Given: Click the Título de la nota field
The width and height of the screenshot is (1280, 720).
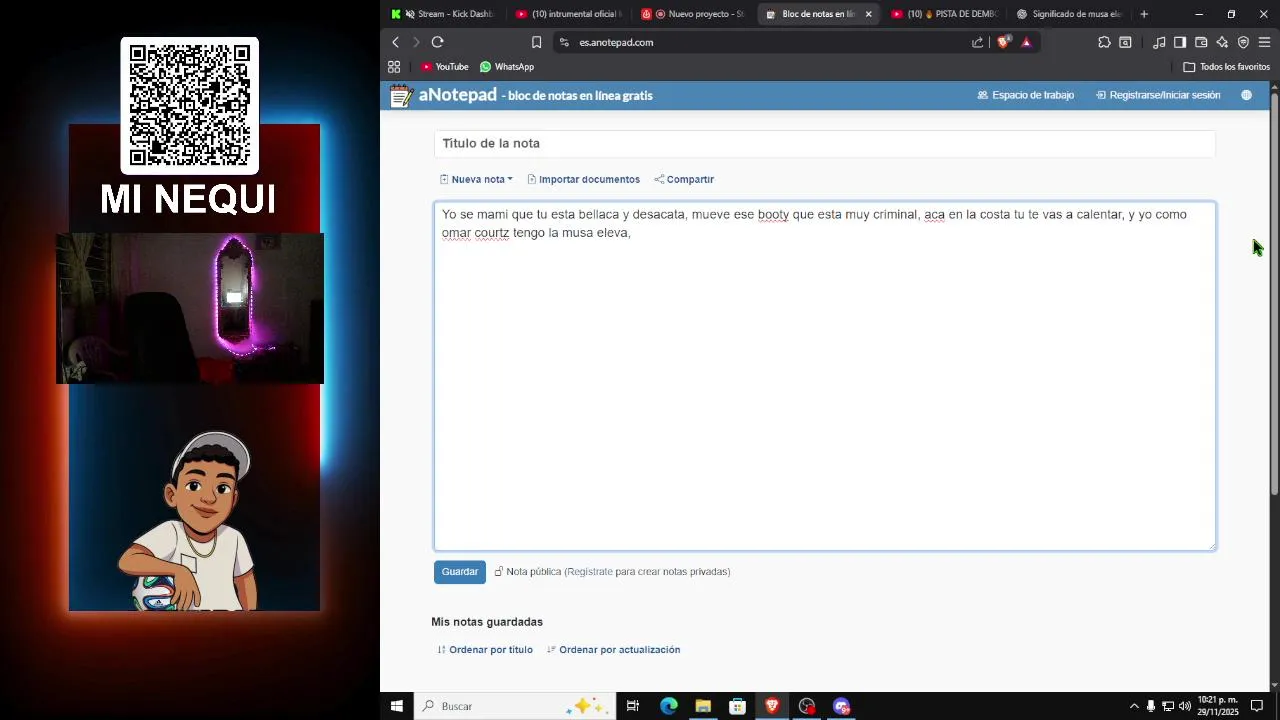Looking at the screenshot, I should point(824,144).
